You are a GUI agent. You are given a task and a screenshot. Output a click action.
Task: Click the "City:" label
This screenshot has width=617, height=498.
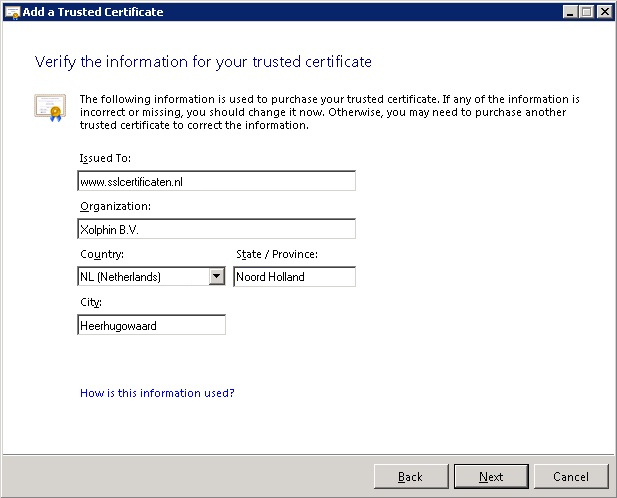coord(90,302)
